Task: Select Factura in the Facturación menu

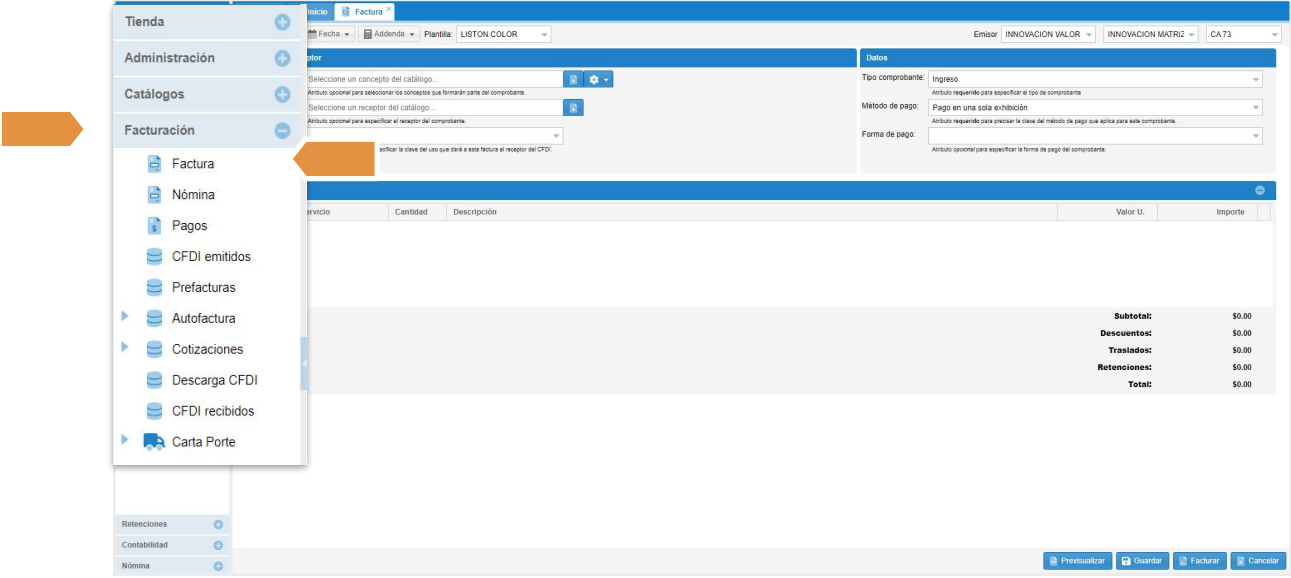Action: pyautogui.click(x=192, y=164)
